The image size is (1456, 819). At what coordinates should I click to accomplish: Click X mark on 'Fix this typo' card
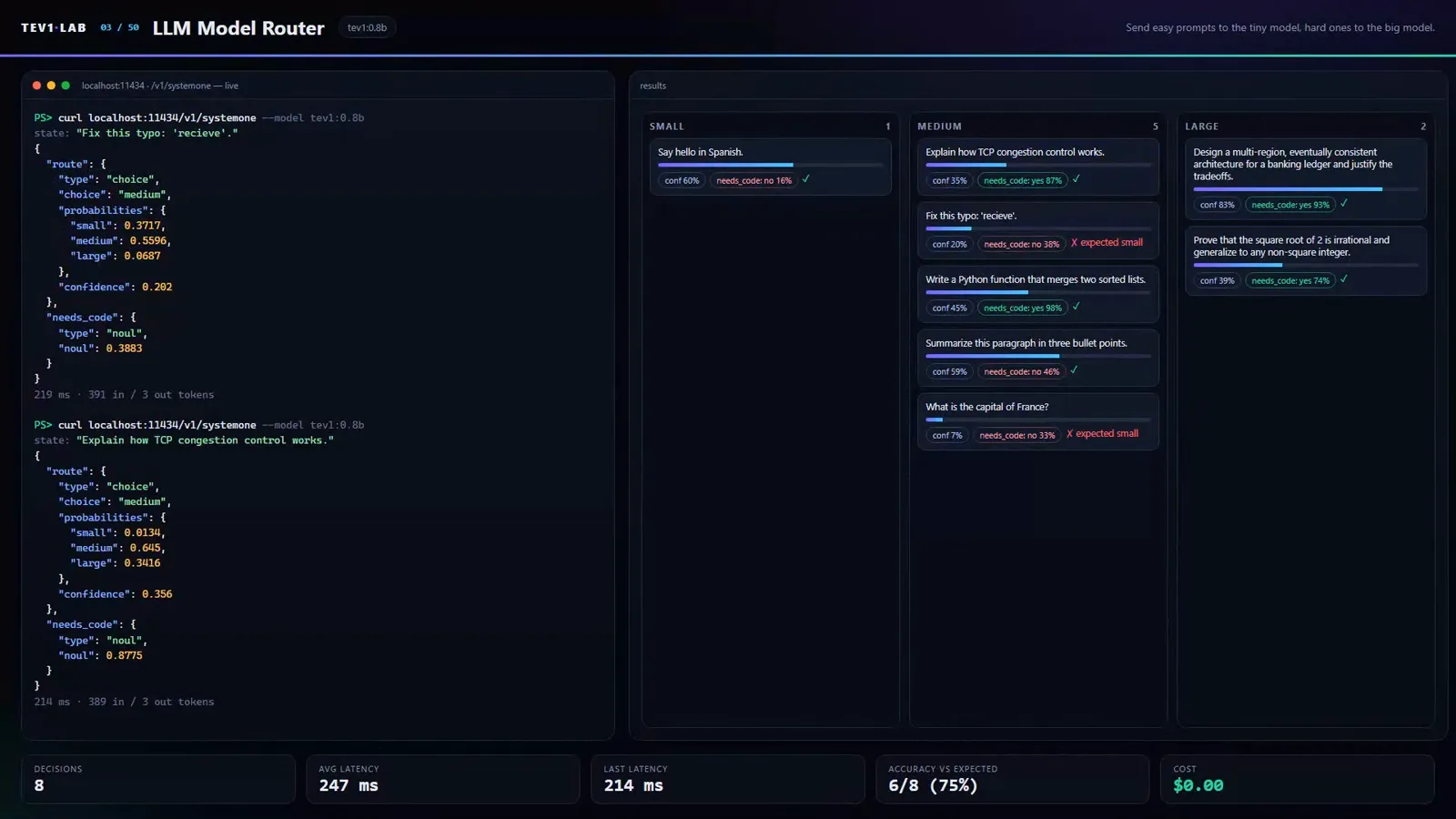coord(1074,243)
